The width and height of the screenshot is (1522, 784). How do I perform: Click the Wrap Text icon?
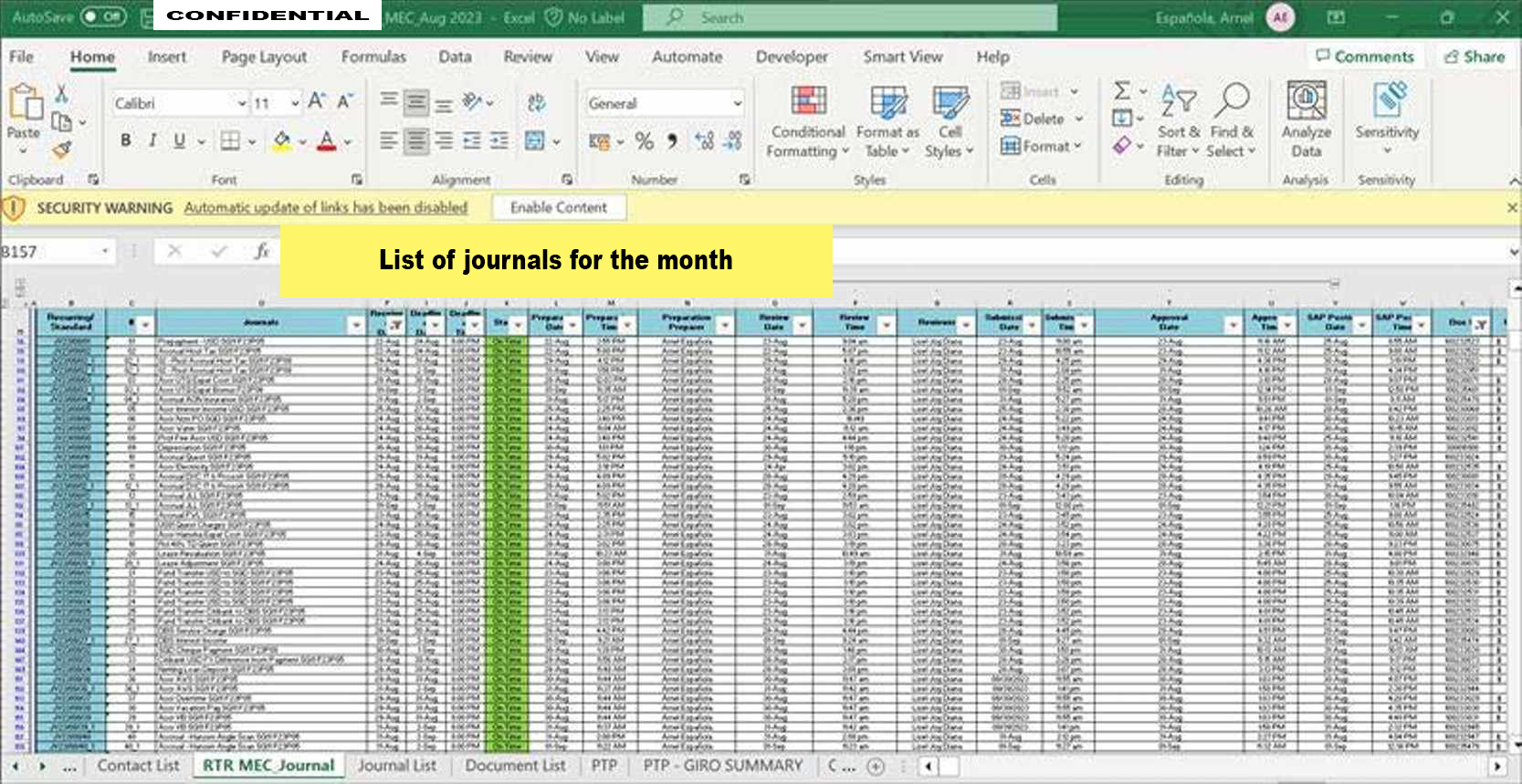click(x=536, y=103)
